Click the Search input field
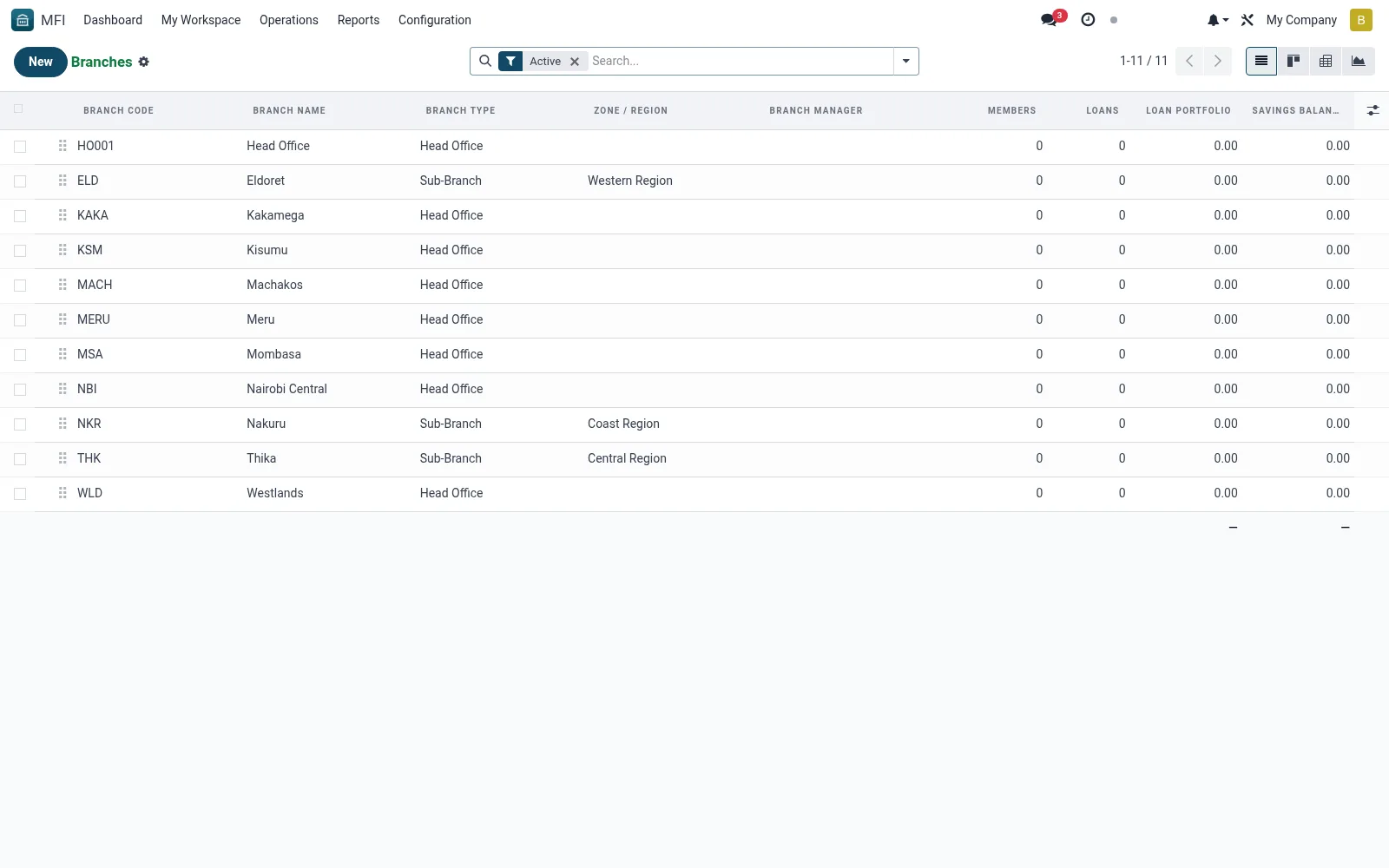Viewport: 1389px width, 868px height. (741, 61)
